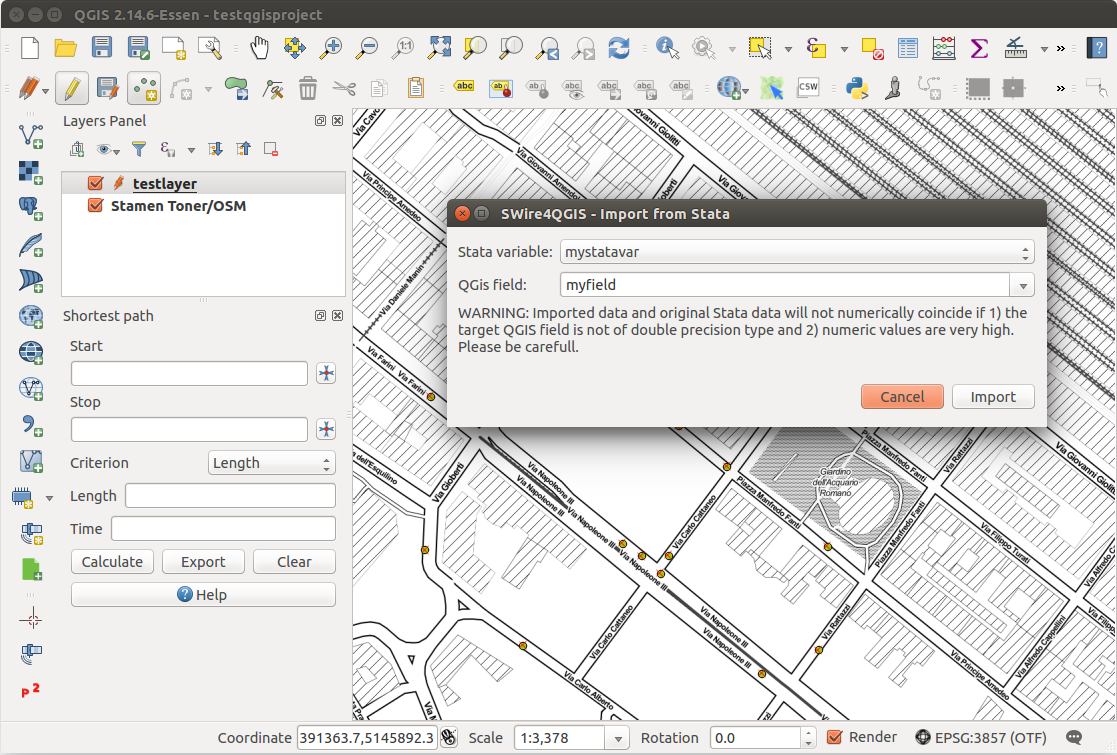Pick Stop point on map

click(x=326, y=429)
